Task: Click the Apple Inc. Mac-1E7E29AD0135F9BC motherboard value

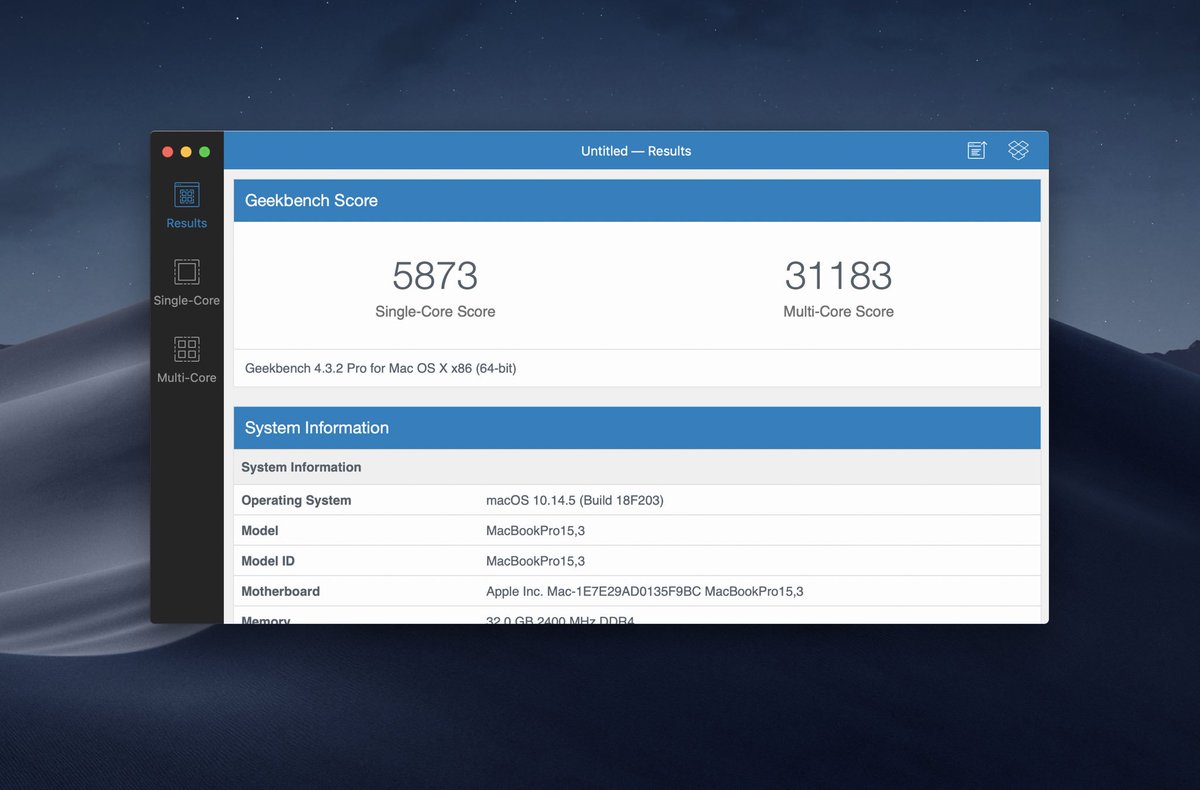Action: coord(645,591)
